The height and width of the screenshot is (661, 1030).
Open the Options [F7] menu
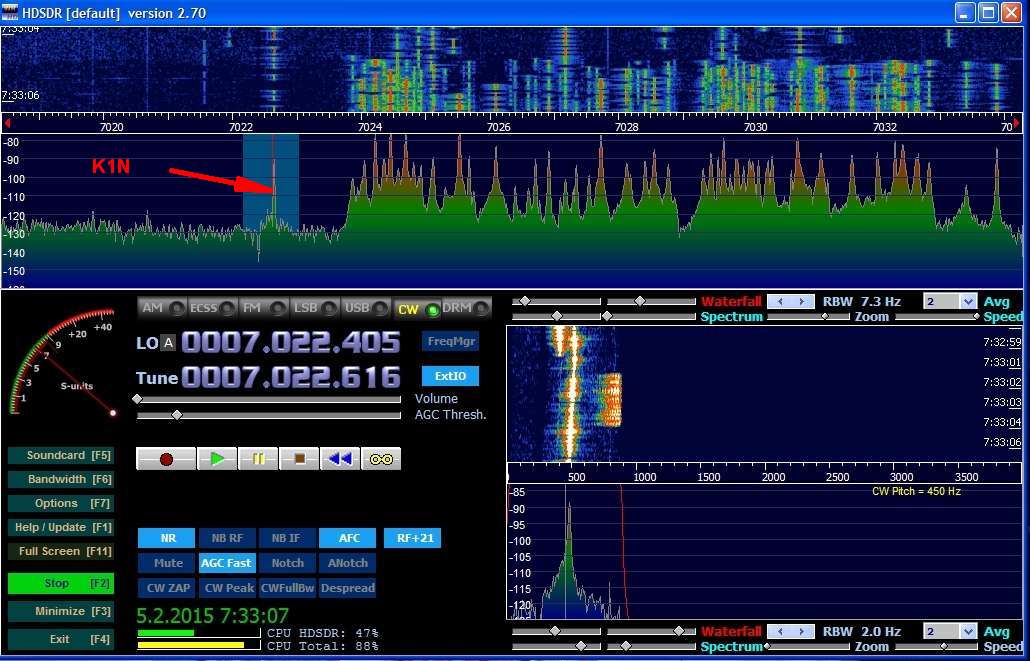click(x=60, y=503)
